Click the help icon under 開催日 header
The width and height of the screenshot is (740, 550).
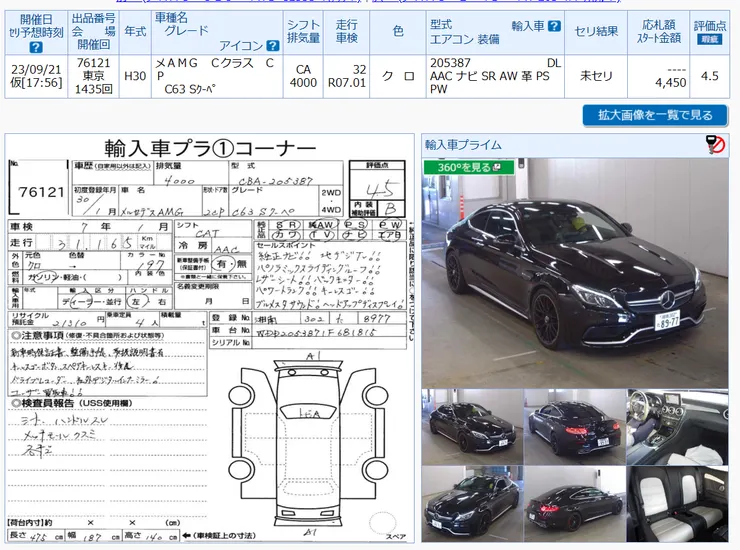click(x=36, y=47)
